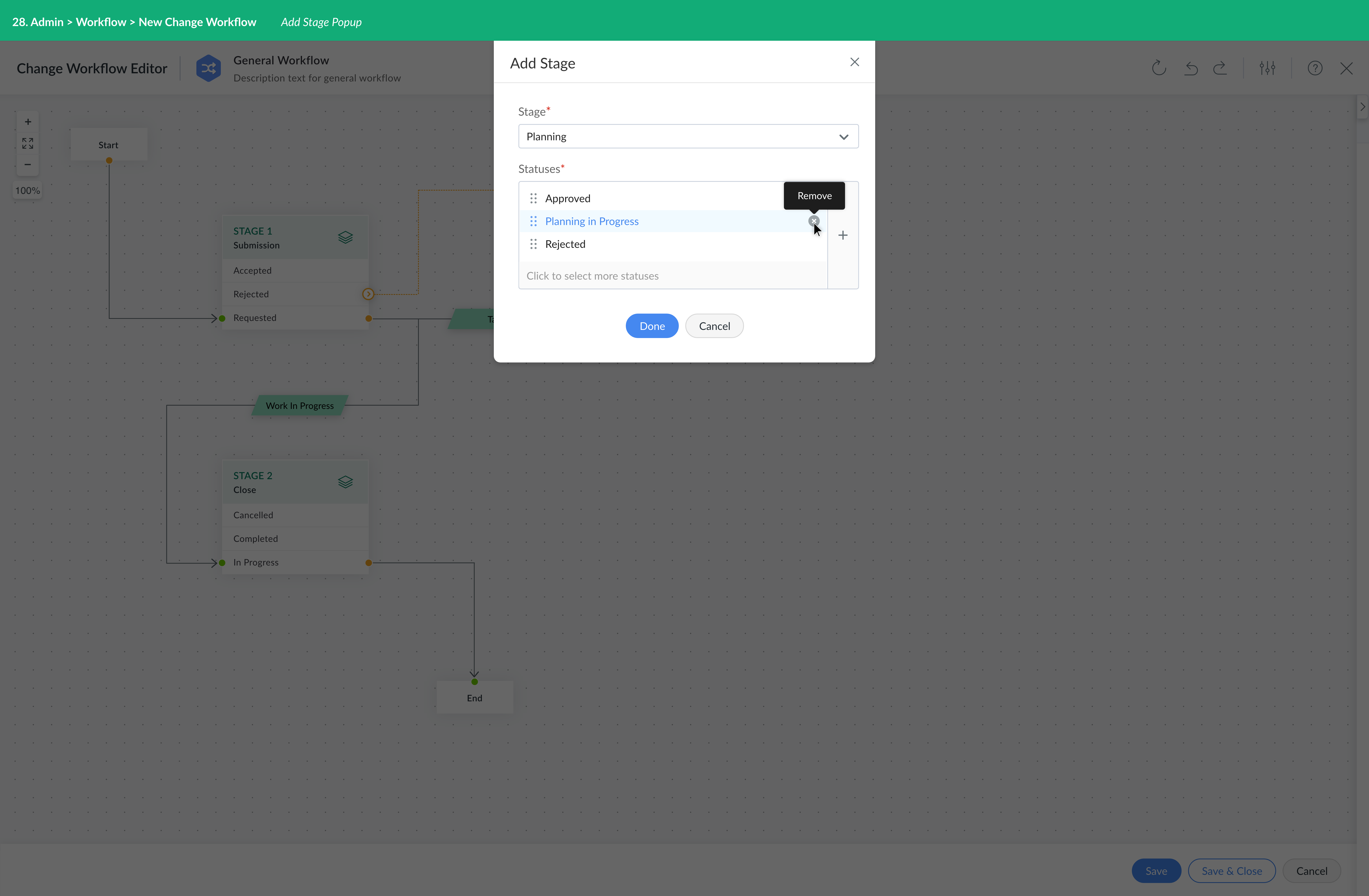1369x896 pixels.
Task: Click the Workflow breadcrumb in header
Action: tap(101, 22)
